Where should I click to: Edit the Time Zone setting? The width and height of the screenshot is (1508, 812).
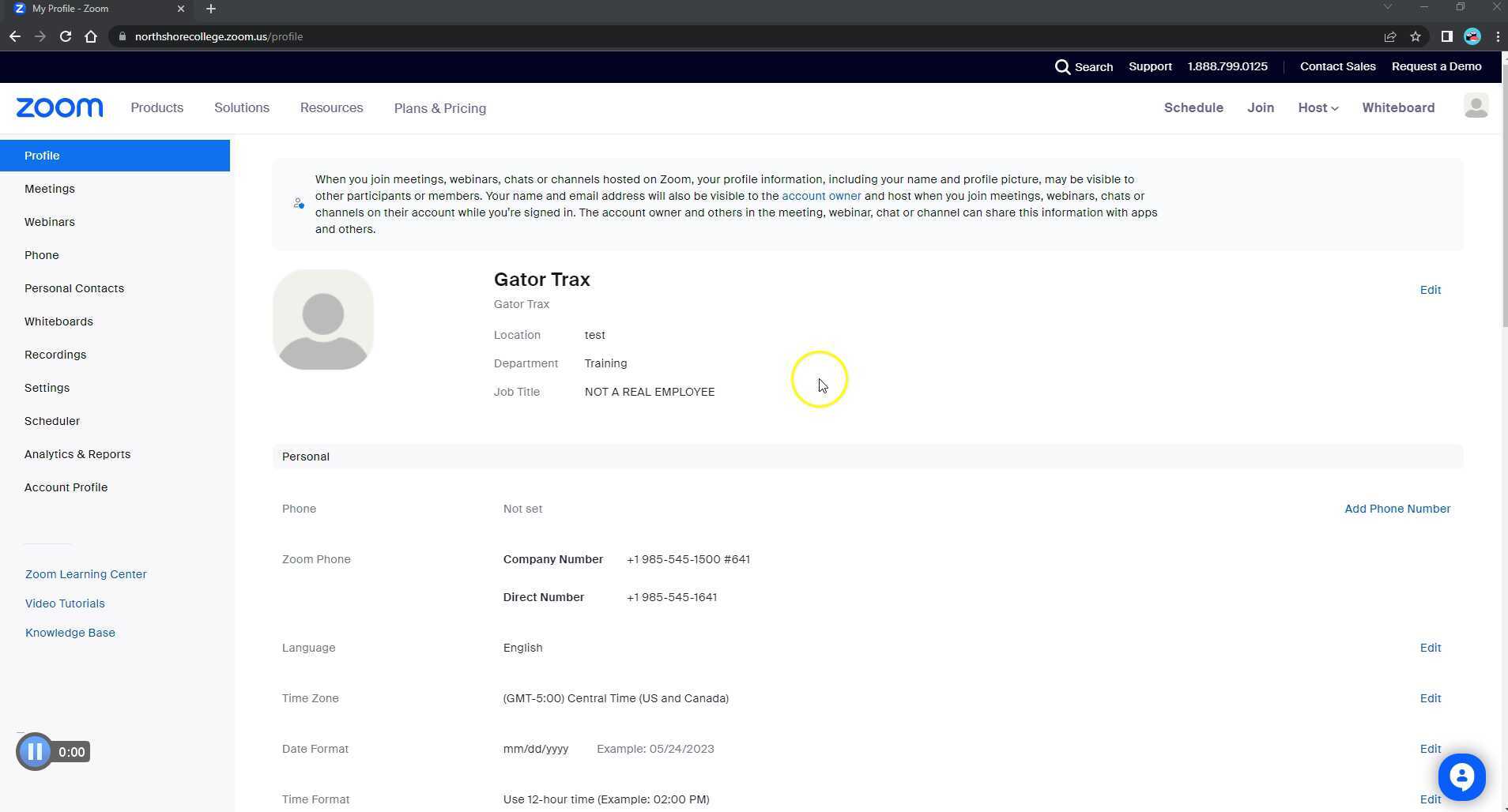pos(1430,697)
